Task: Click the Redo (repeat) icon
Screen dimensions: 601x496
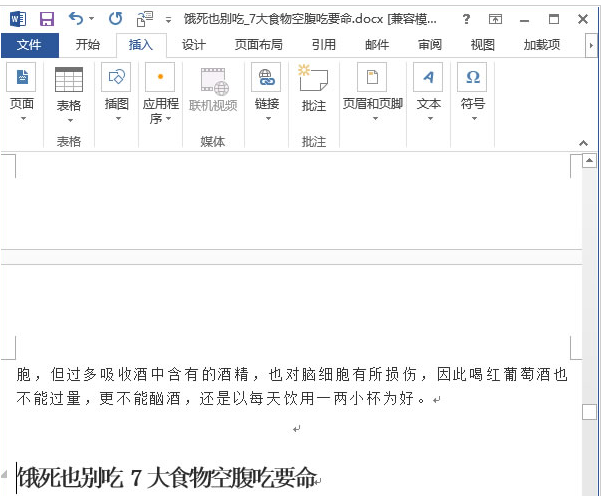Action: (115, 18)
